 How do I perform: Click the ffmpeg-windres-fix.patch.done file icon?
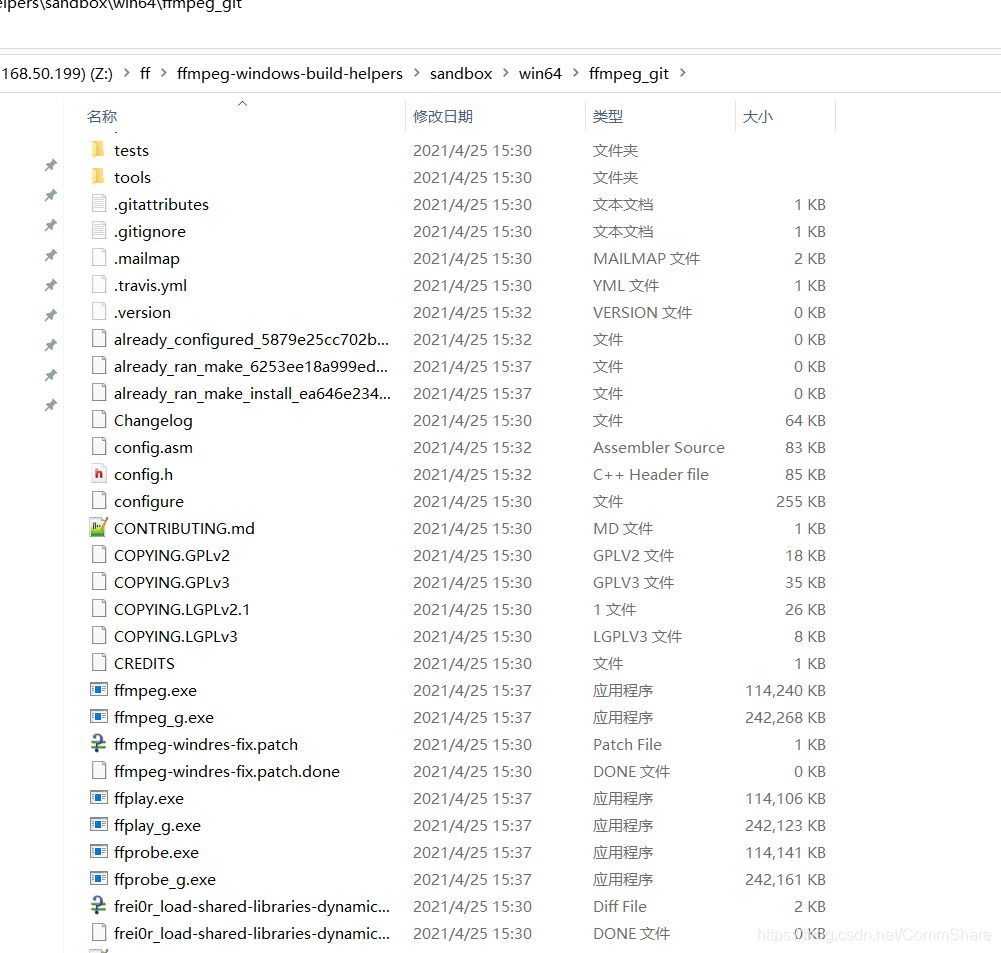(x=98, y=770)
